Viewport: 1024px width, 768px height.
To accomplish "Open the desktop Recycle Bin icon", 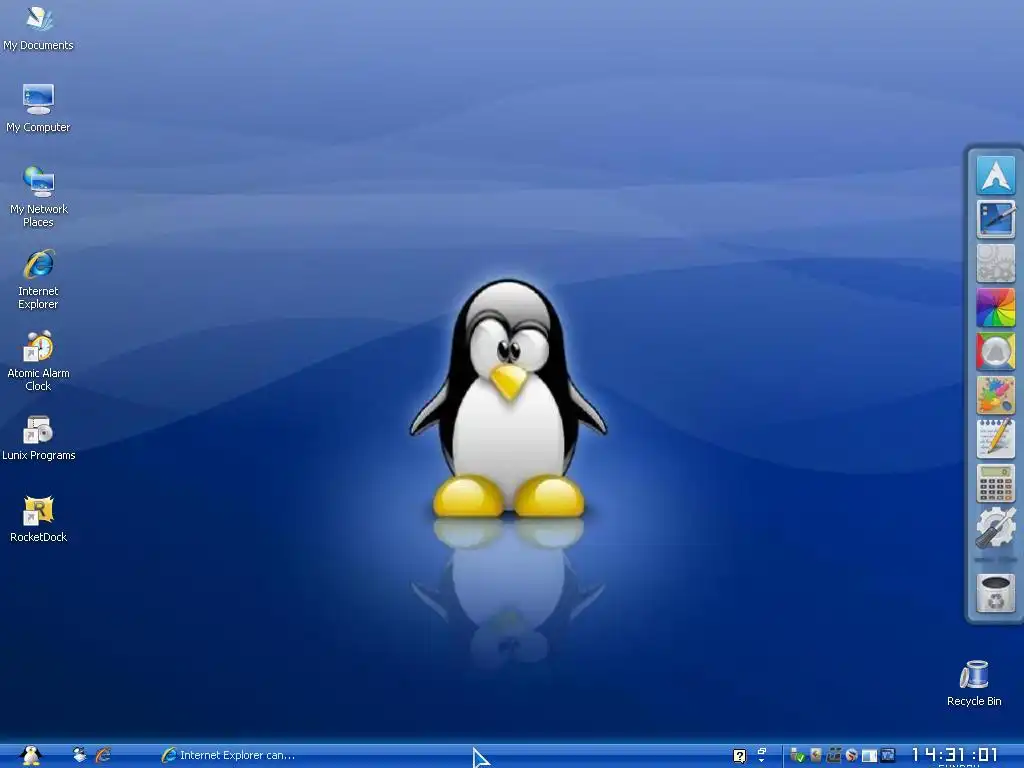I will 974,683.
